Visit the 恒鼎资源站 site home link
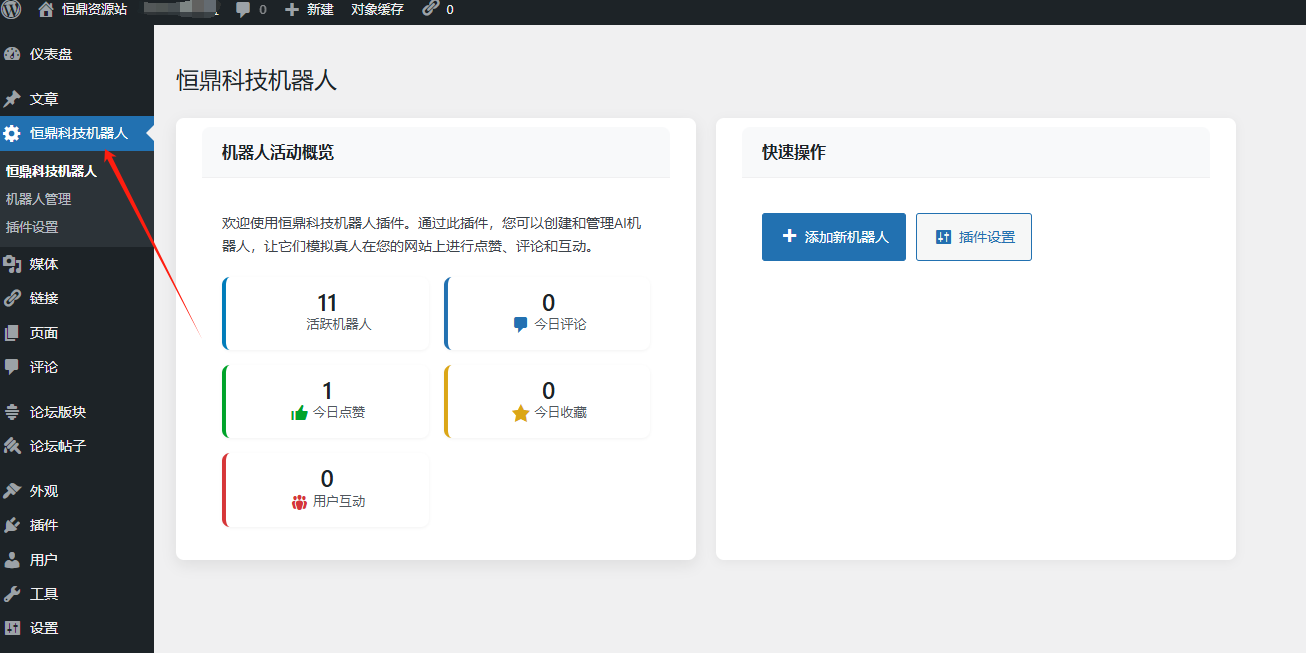 83,9
